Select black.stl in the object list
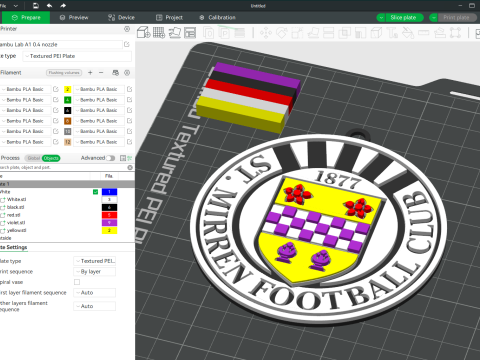This screenshot has width=480, height=360. coord(15,207)
